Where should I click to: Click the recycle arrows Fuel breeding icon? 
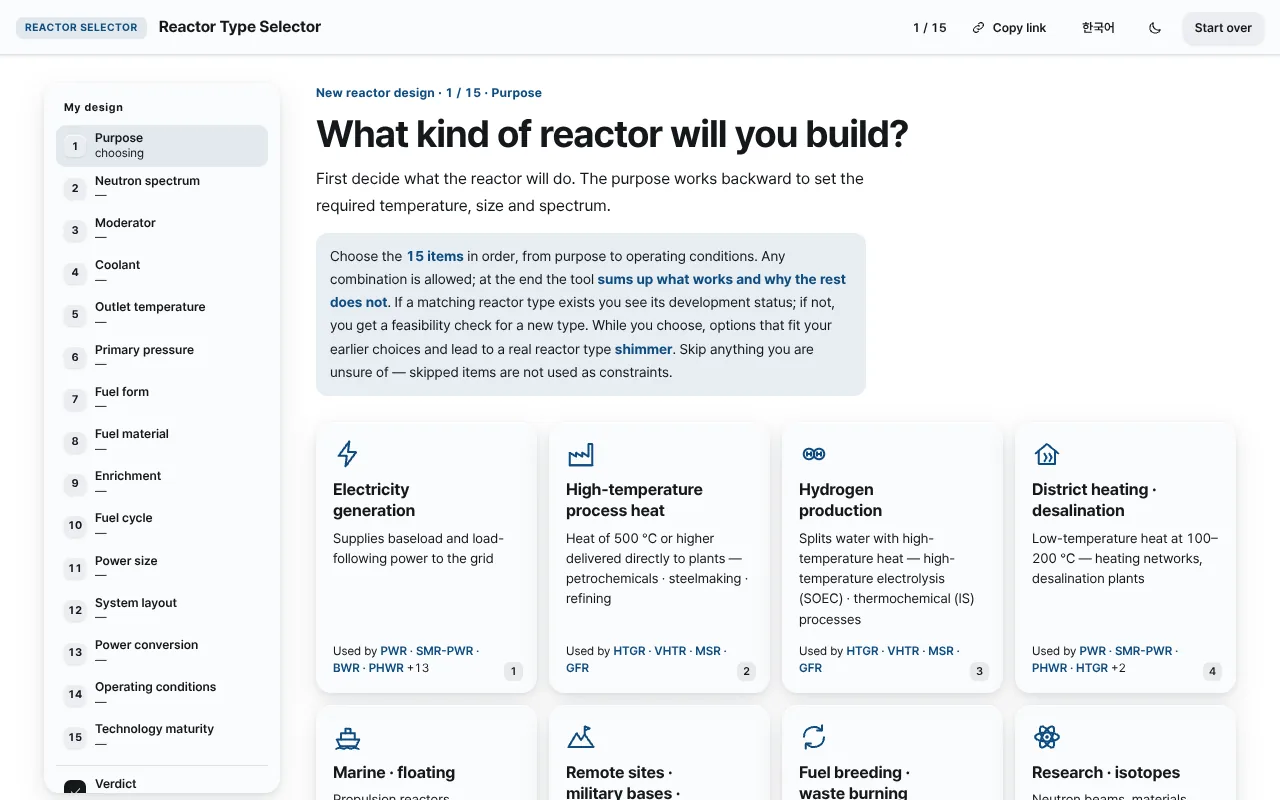click(814, 738)
